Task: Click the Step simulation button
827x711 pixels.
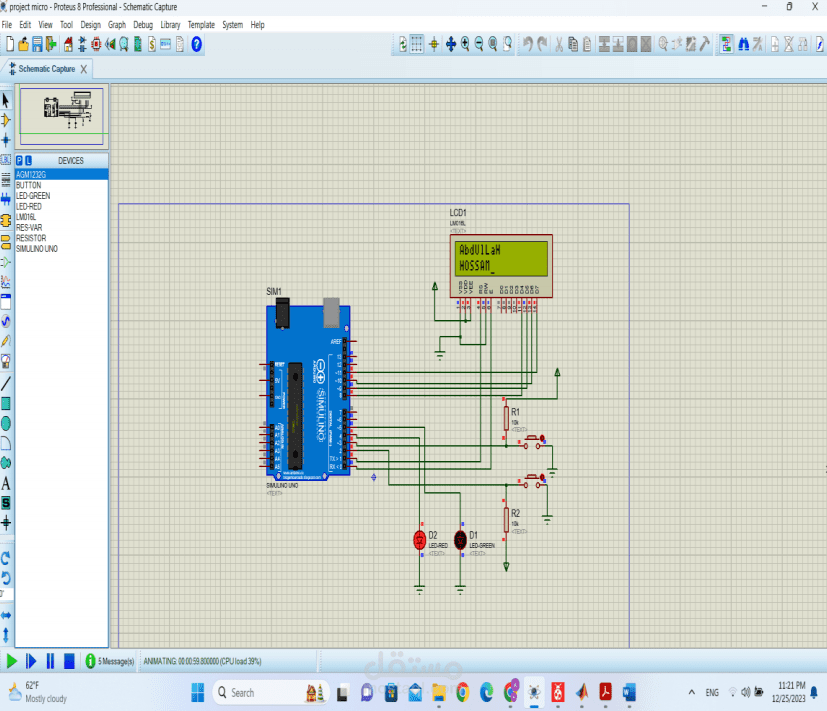Action: point(31,661)
